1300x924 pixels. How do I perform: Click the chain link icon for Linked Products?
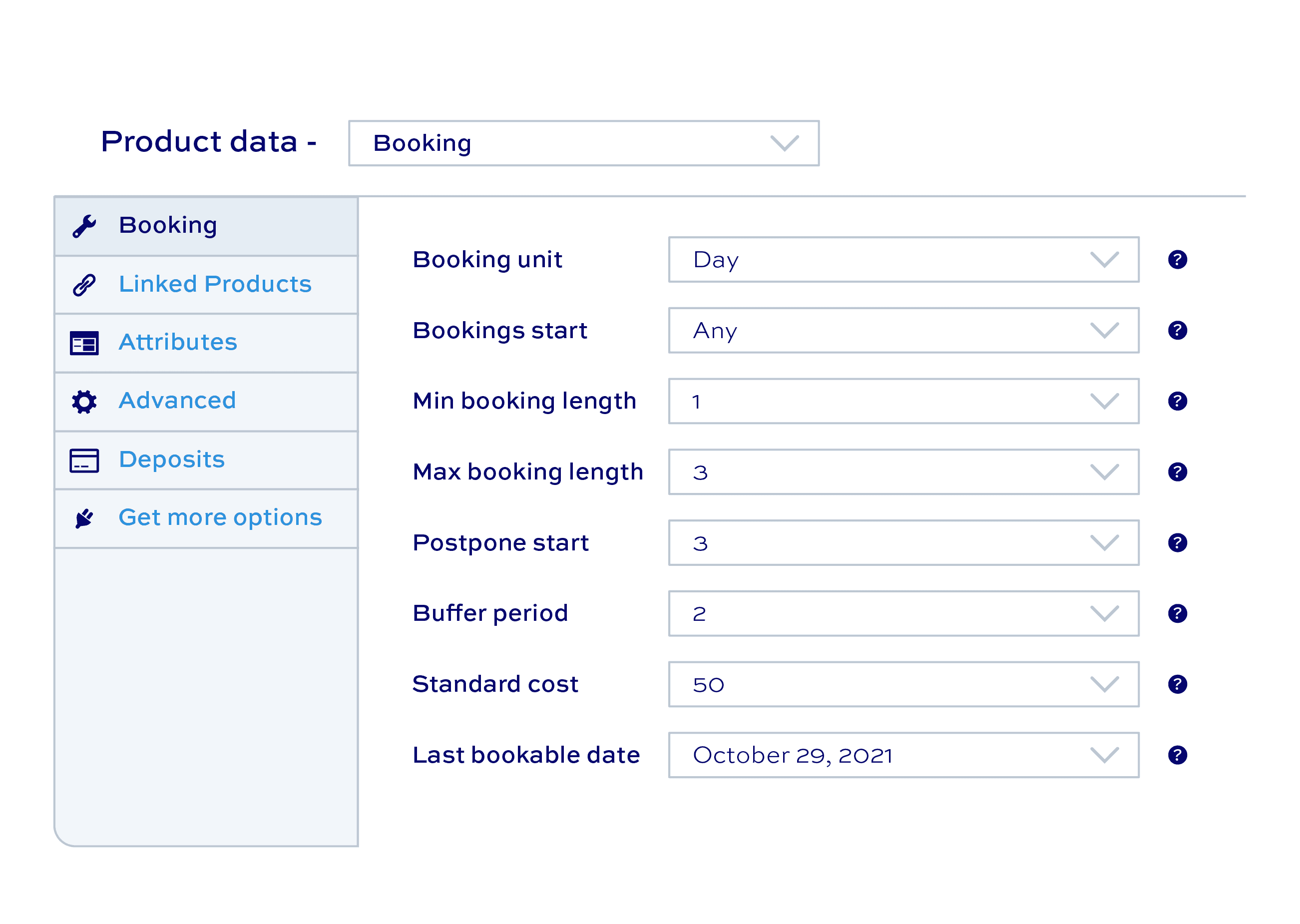coord(84,285)
